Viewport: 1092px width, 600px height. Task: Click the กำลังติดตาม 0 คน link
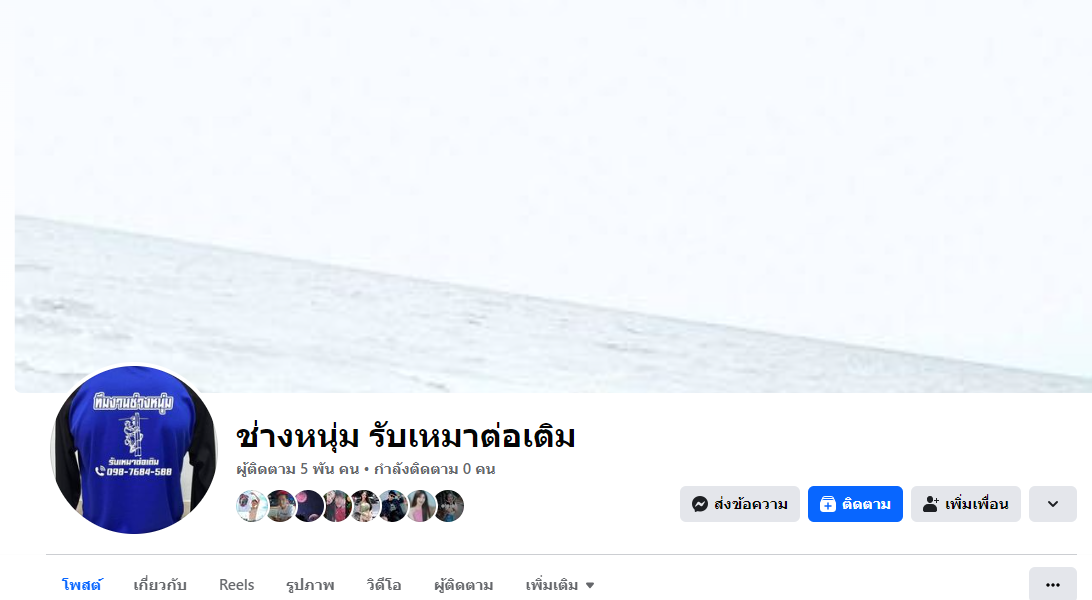coord(435,469)
